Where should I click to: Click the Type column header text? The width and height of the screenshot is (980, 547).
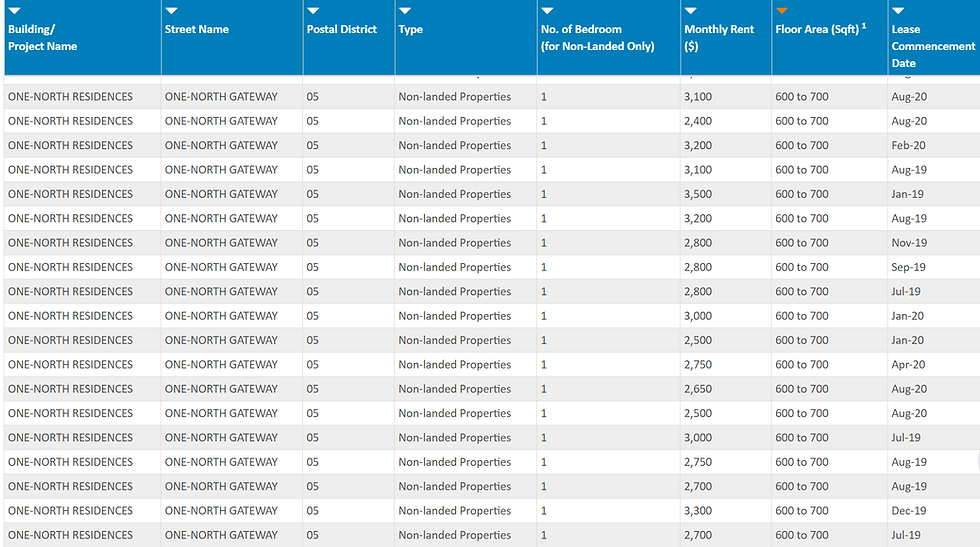pos(411,29)
